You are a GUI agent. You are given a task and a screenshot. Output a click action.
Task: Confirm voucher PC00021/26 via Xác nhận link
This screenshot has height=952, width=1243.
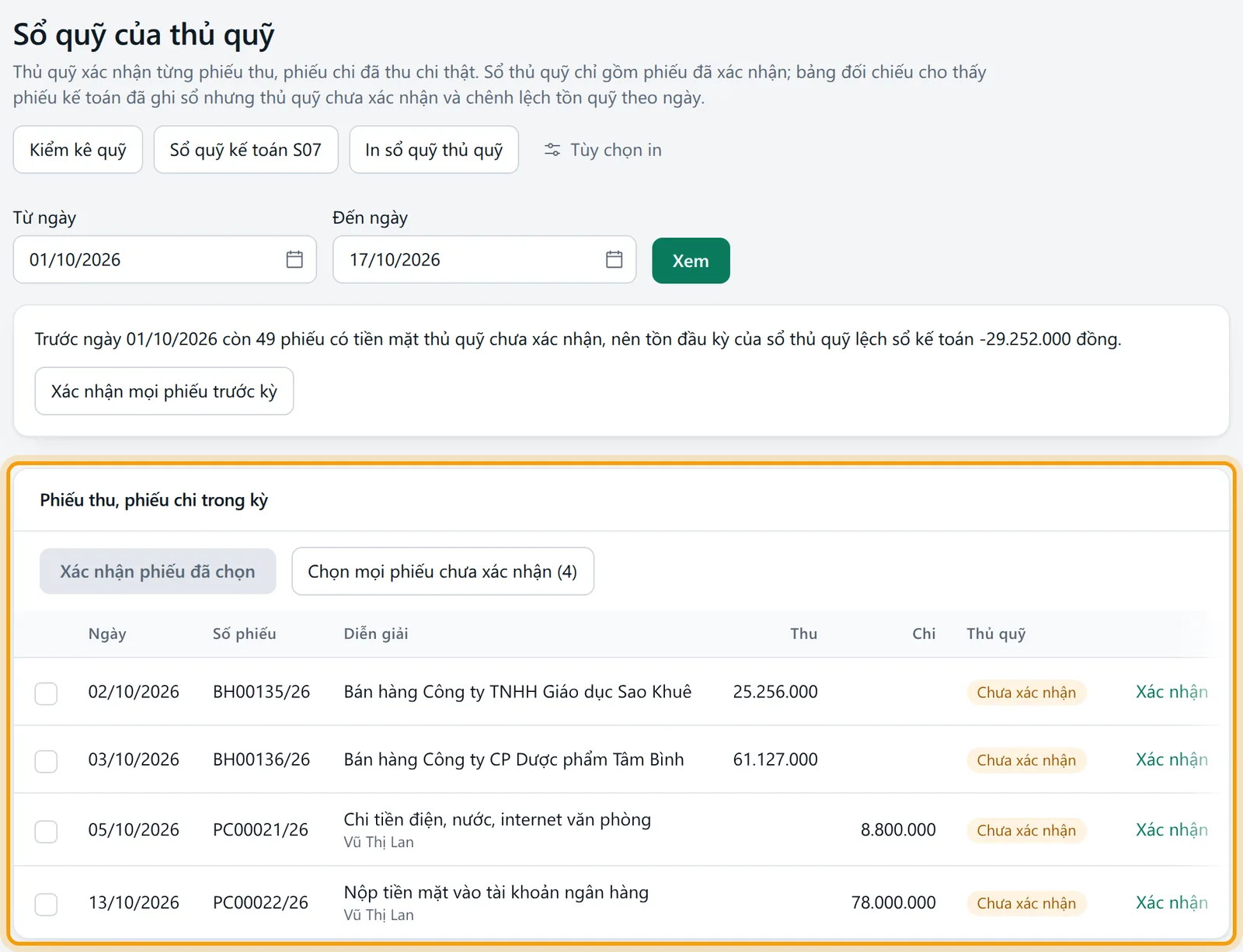pos(1172,829)
